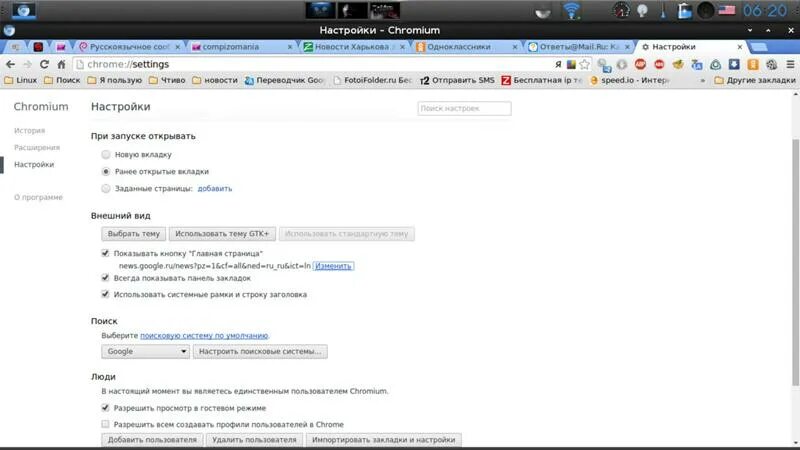Open the 'Чтиво' bookmarks folder
Image resolution: width=800 pixels, height=450 pixels.
coord(167,80)
